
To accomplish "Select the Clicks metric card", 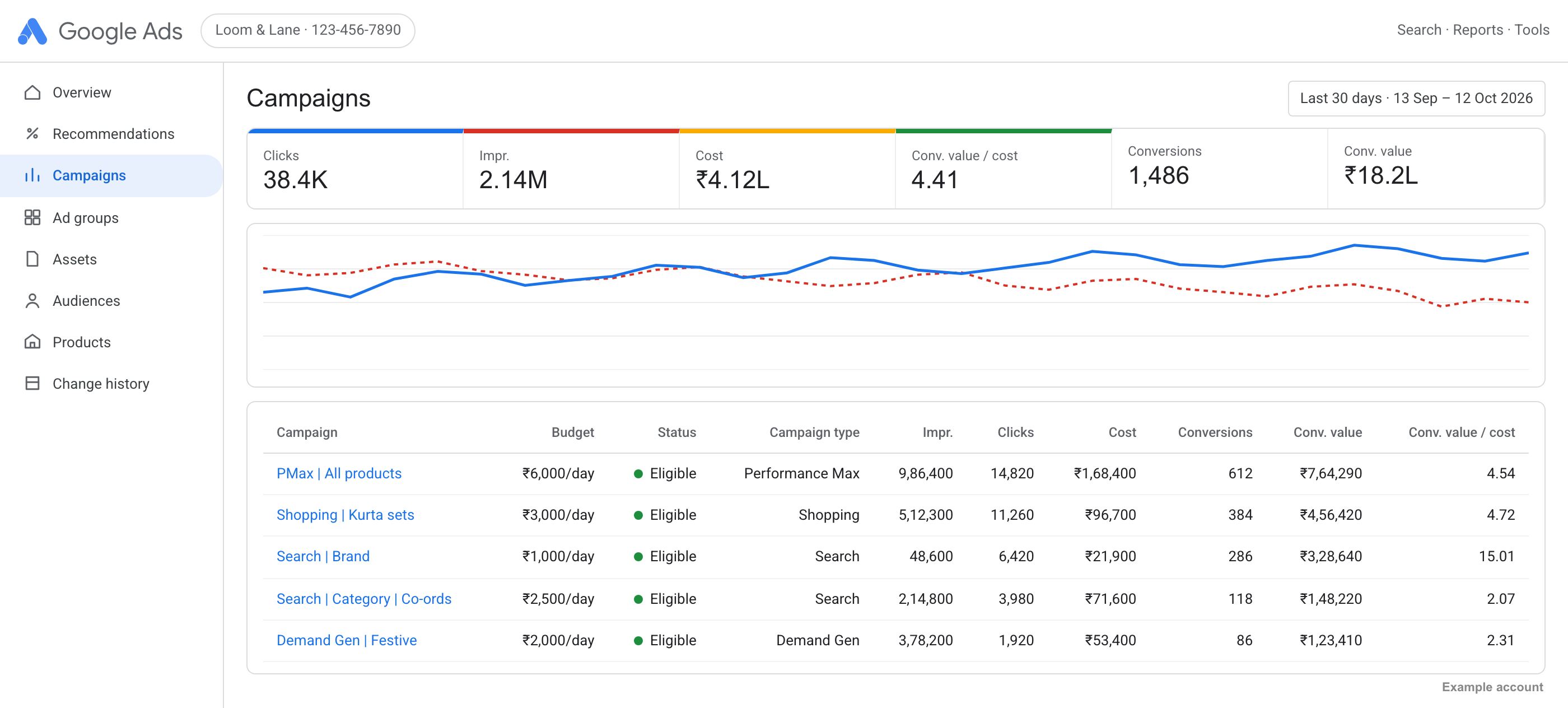I will click(x=355, y=169).
